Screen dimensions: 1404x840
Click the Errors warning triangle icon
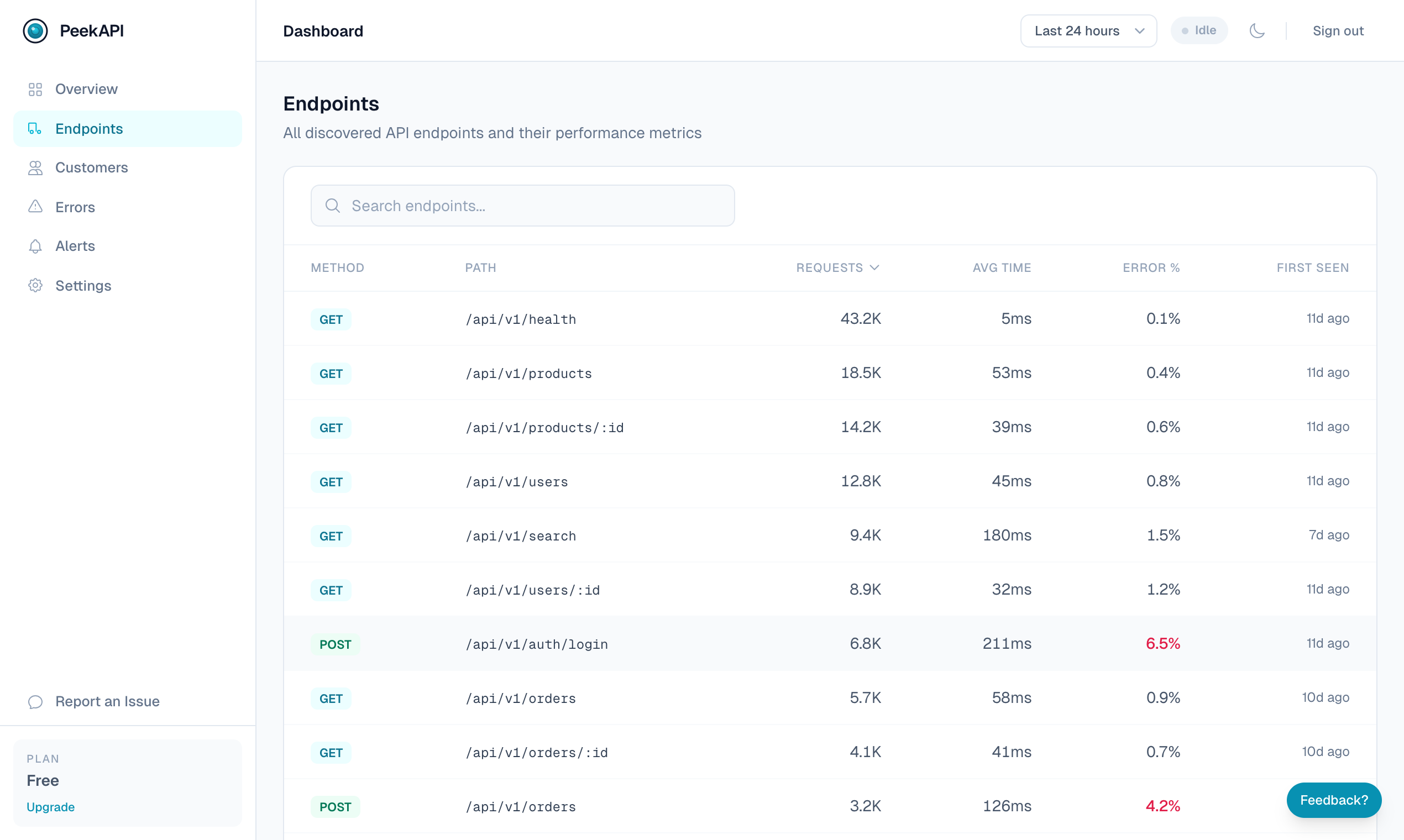(35, 207)
